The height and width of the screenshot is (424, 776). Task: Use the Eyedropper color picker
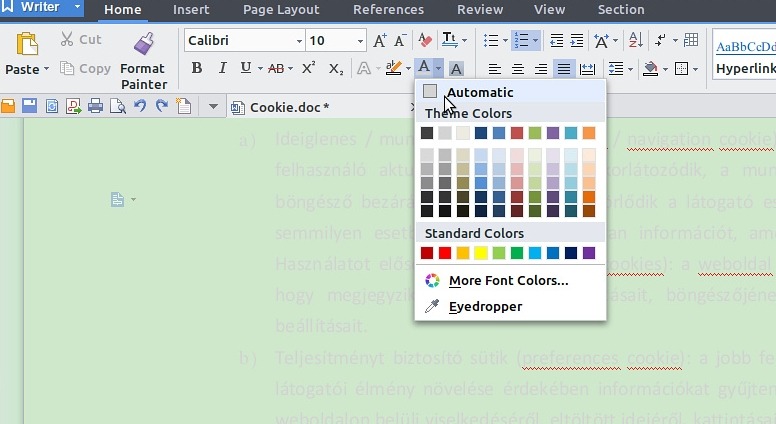485,306
